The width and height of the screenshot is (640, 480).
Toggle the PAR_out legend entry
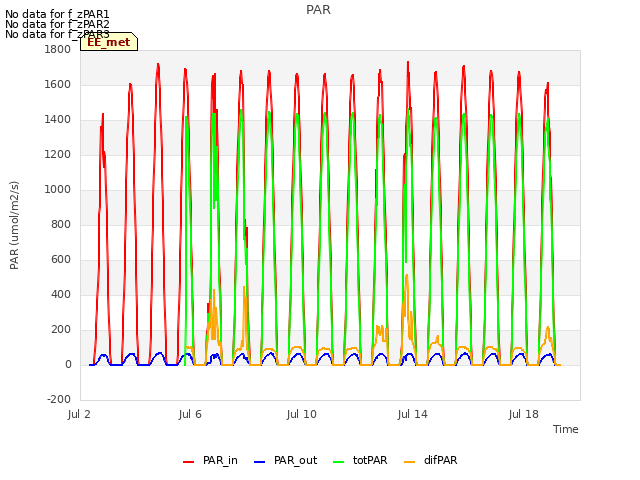(x=285, y=460)
